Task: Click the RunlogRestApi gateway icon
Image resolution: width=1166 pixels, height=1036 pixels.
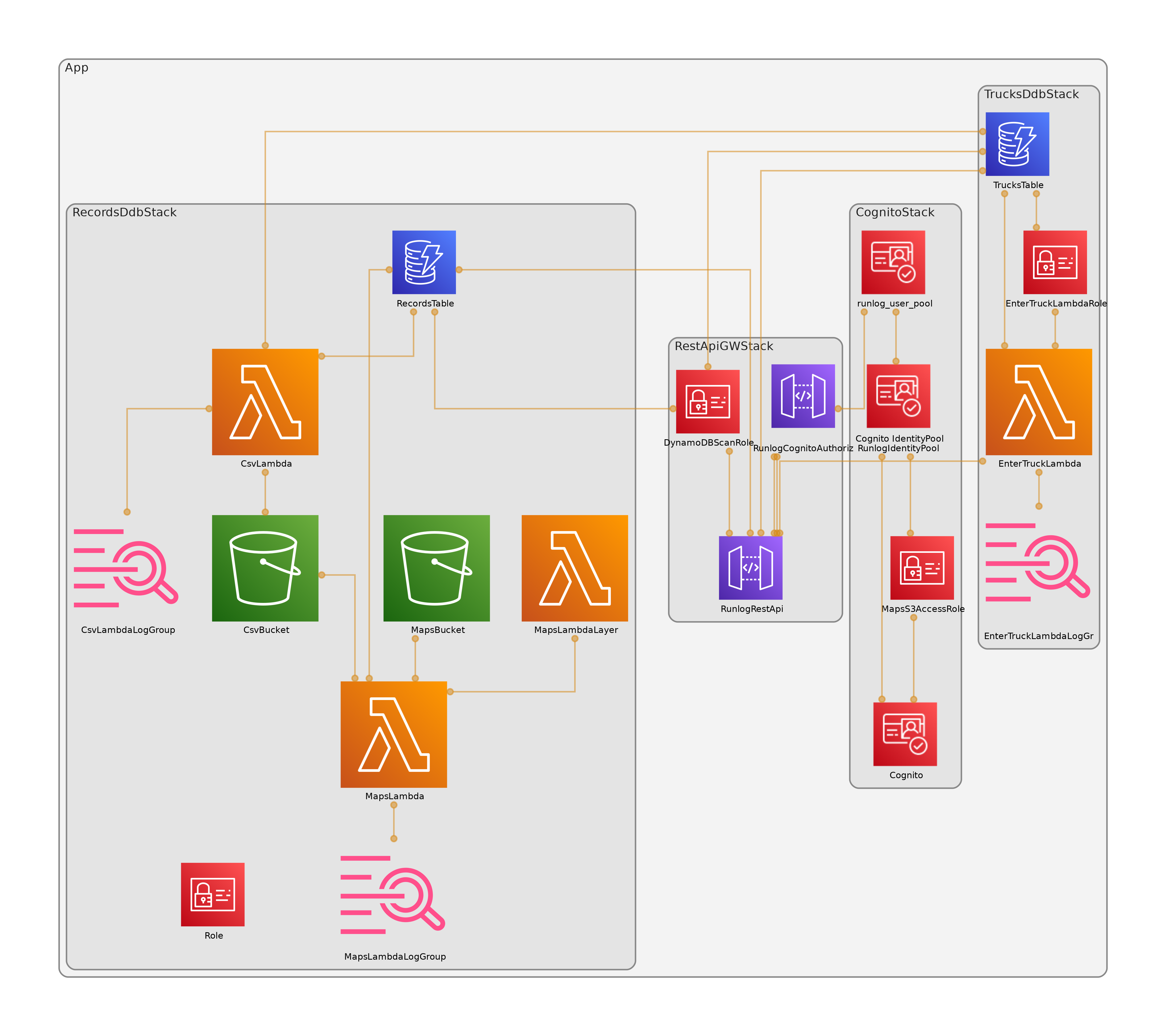Action: [x=751, y=568]
